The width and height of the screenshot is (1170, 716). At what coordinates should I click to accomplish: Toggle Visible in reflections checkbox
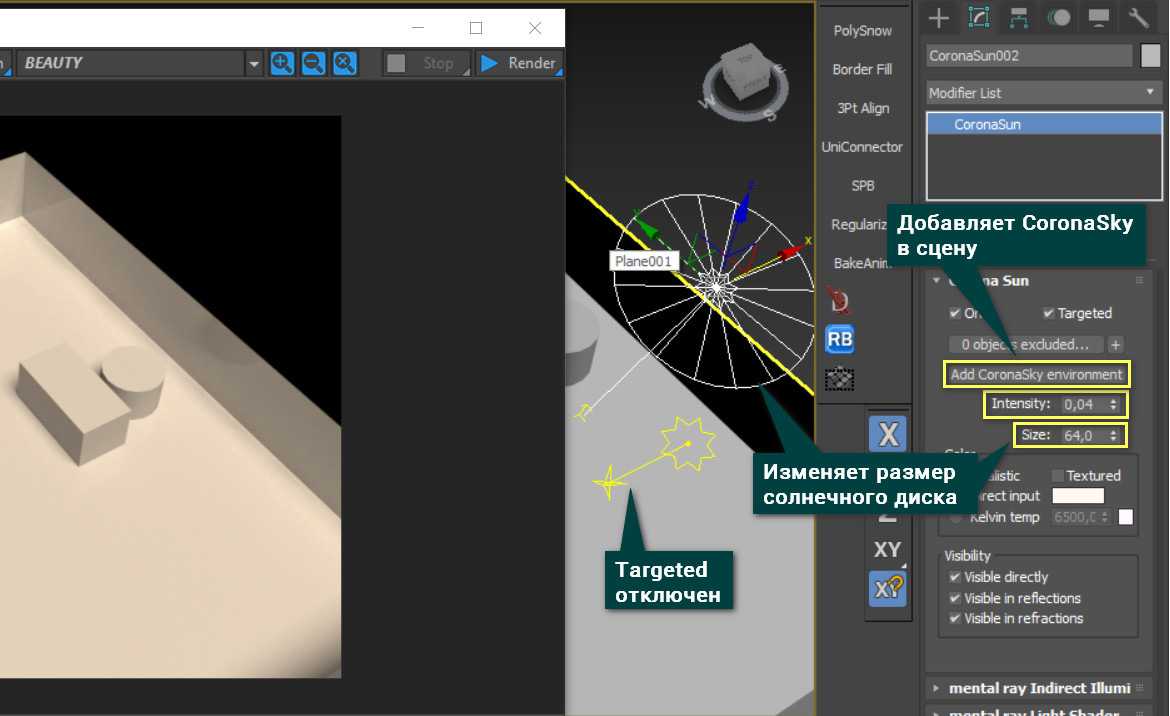(955, 598)
